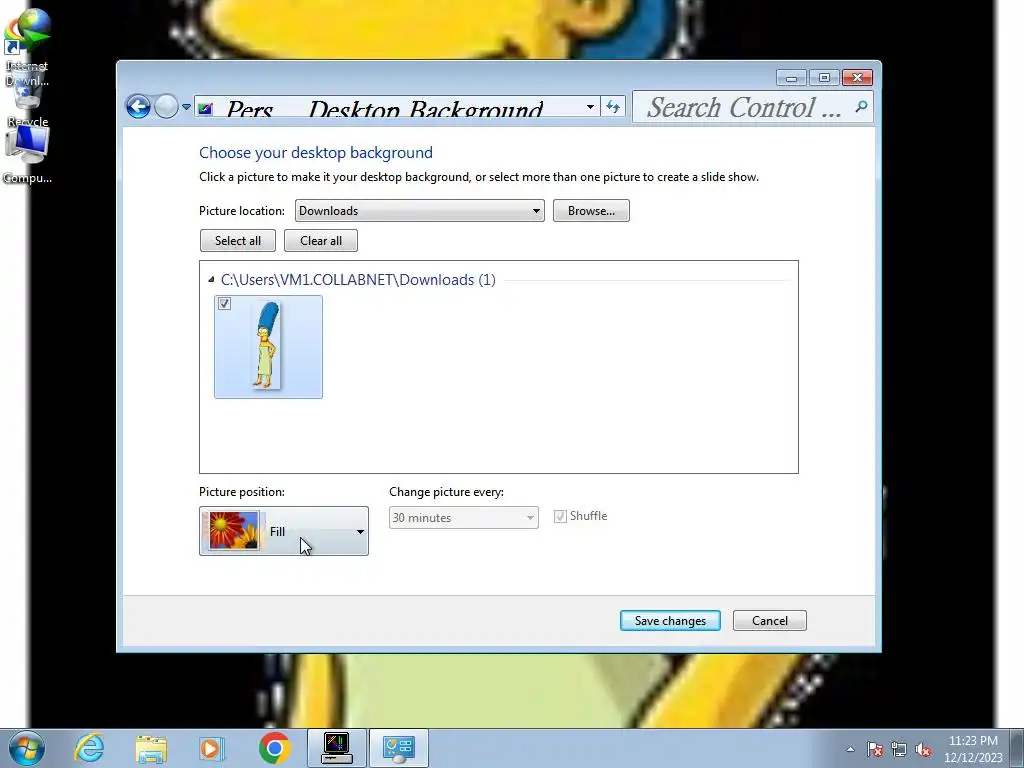Click the Control Panel taskbar icon

pos(399,748)
